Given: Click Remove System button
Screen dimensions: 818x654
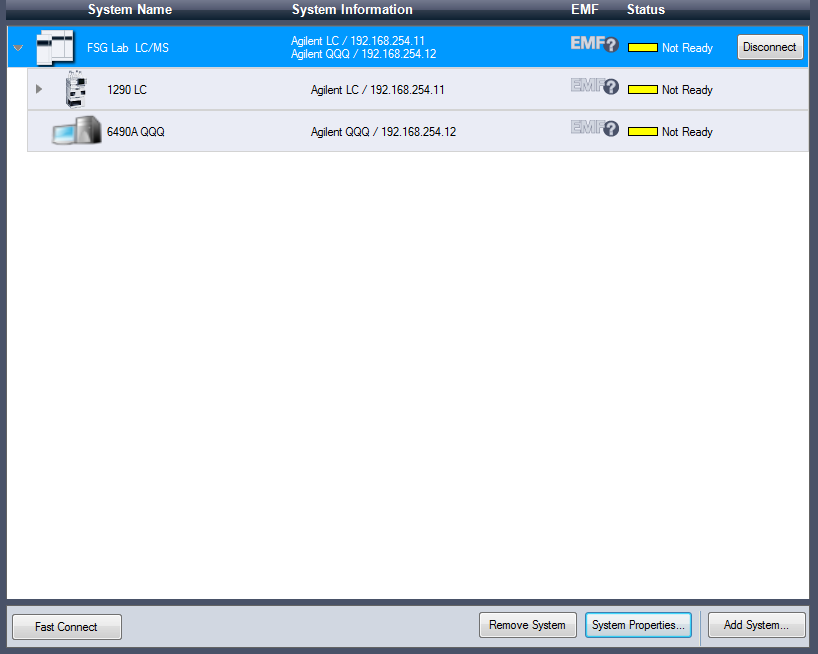Looking at the screenshot, I should [x=527, y=625].
